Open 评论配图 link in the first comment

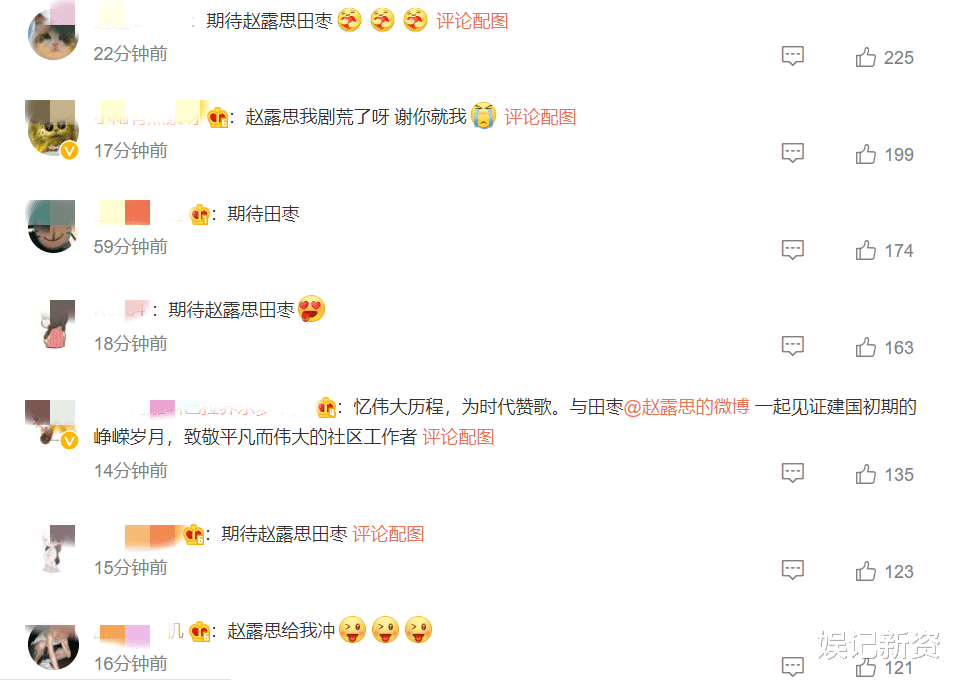coord(472,21)
